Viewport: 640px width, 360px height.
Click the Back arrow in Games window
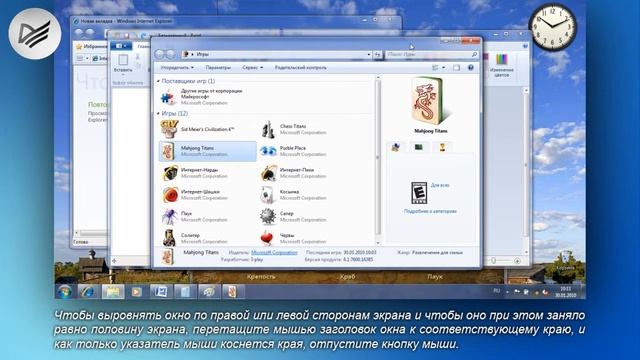160,54
